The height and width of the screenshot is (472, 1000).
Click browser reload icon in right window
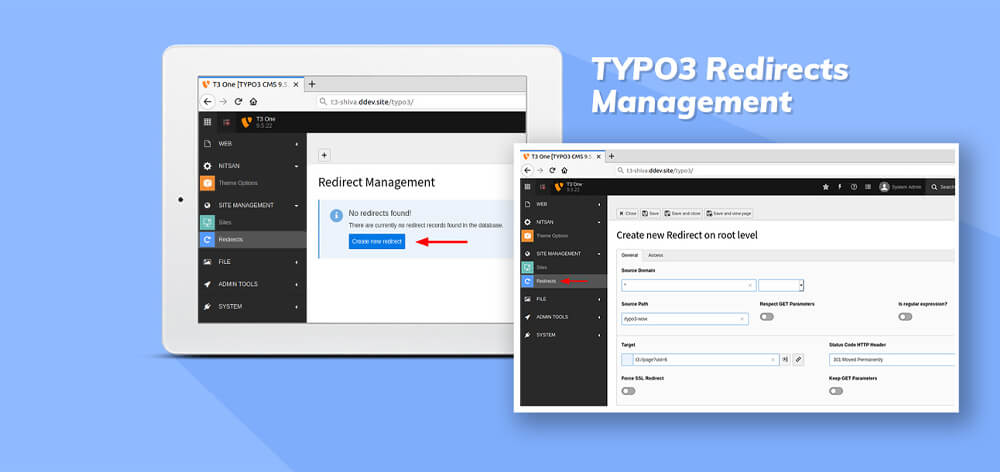click(x=554, y=170)
